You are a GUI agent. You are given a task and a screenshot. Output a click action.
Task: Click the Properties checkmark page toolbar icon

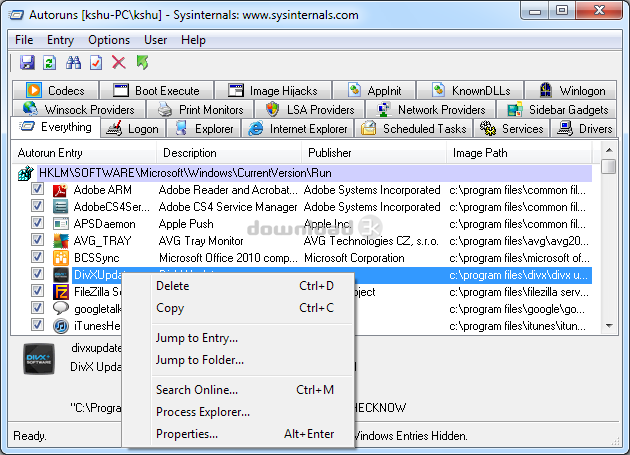point(96,63)
